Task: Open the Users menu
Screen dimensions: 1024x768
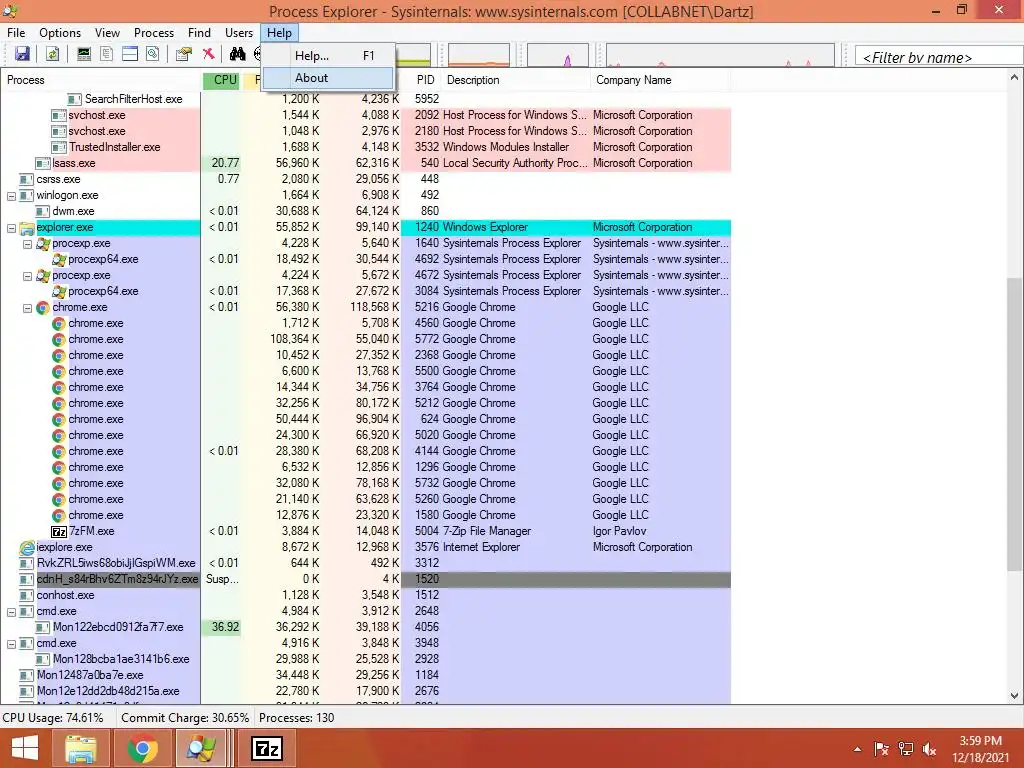Action: (238, 33)
